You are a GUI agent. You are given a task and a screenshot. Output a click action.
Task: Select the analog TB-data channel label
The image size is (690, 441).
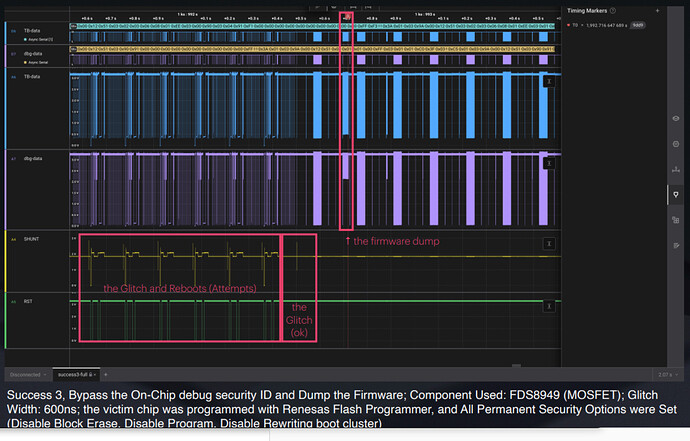coord(32,77)
